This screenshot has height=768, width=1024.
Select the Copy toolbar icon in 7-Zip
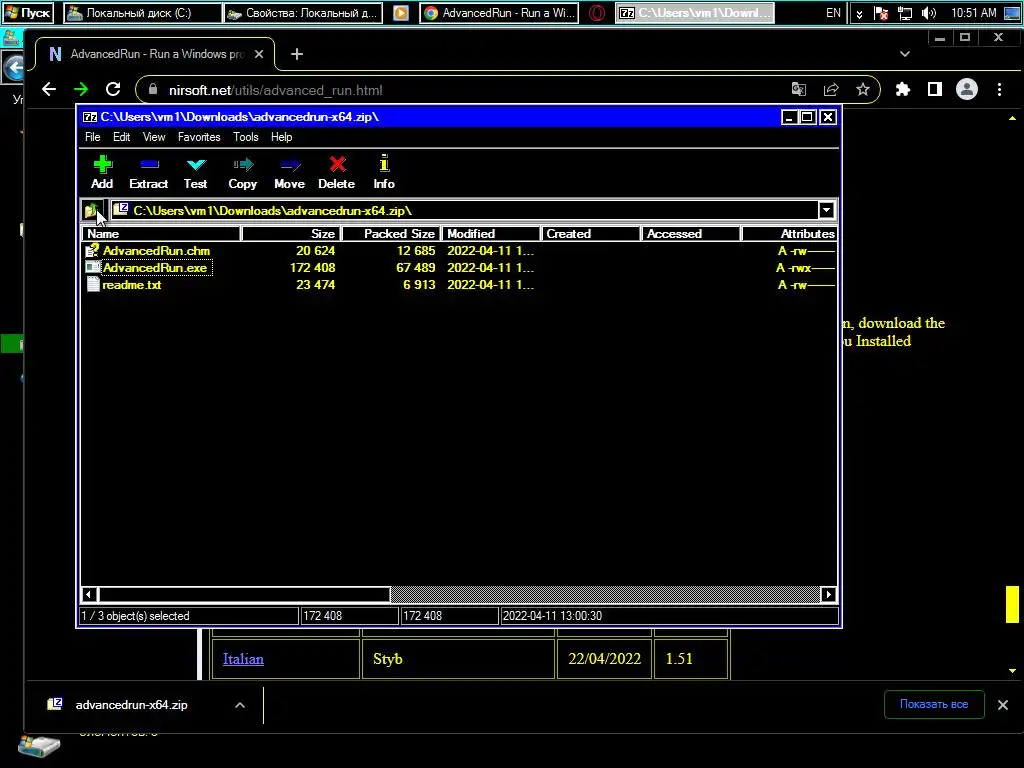point(243,173)
